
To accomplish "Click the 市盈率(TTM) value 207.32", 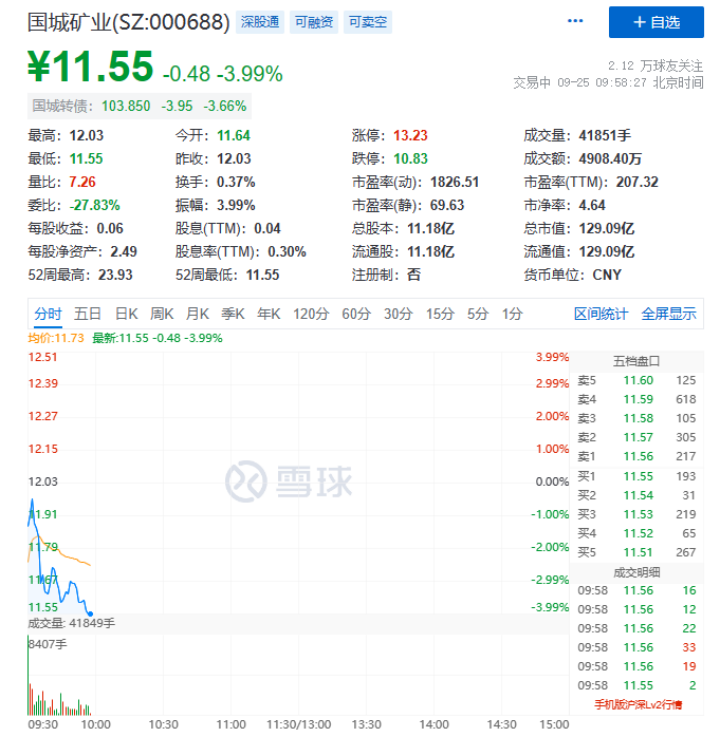I will click(637, 181).
